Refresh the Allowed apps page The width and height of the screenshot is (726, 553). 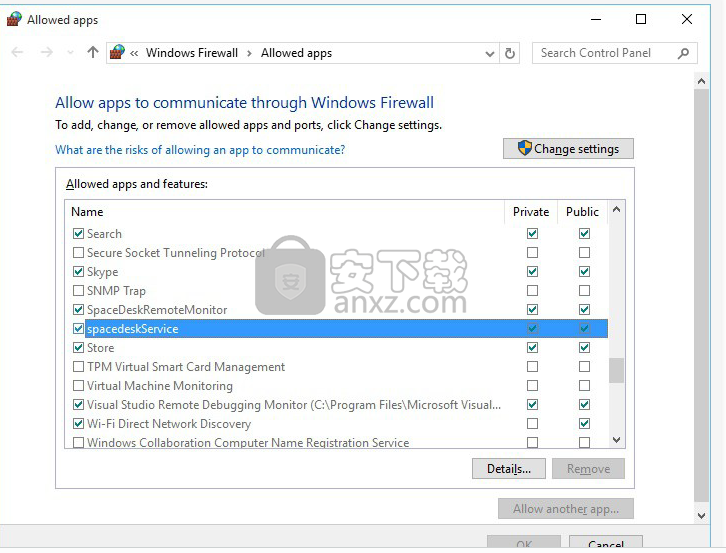[510, 53]
